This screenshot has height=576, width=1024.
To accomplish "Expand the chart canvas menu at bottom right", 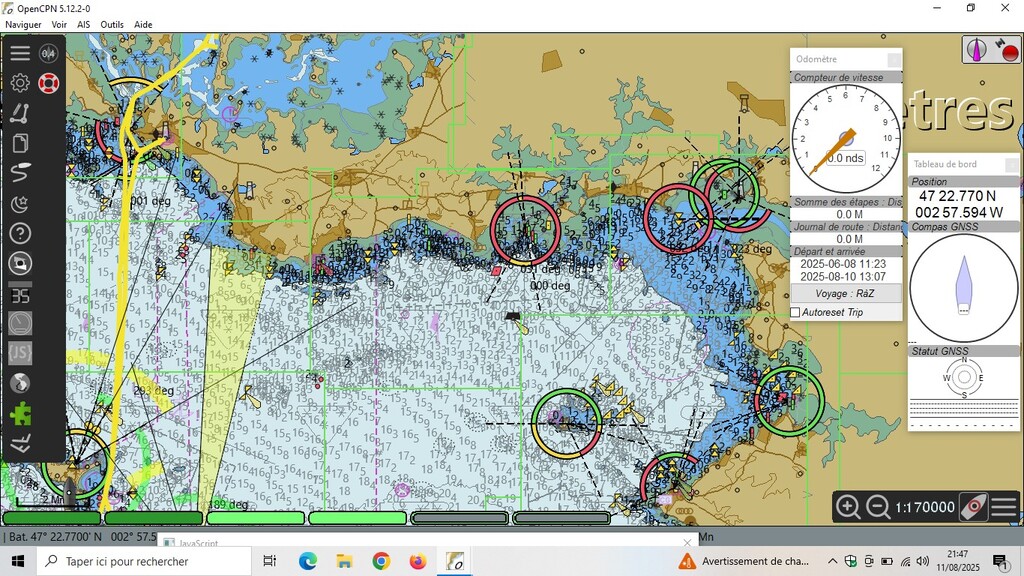I will pos(1005,507).
